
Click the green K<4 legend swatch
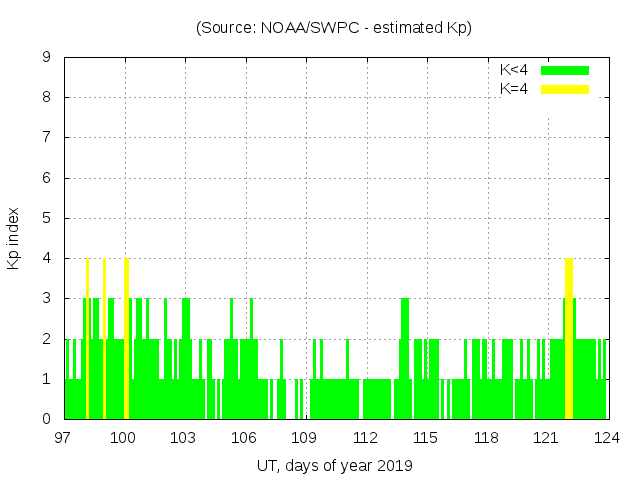(x=565, y=70)
